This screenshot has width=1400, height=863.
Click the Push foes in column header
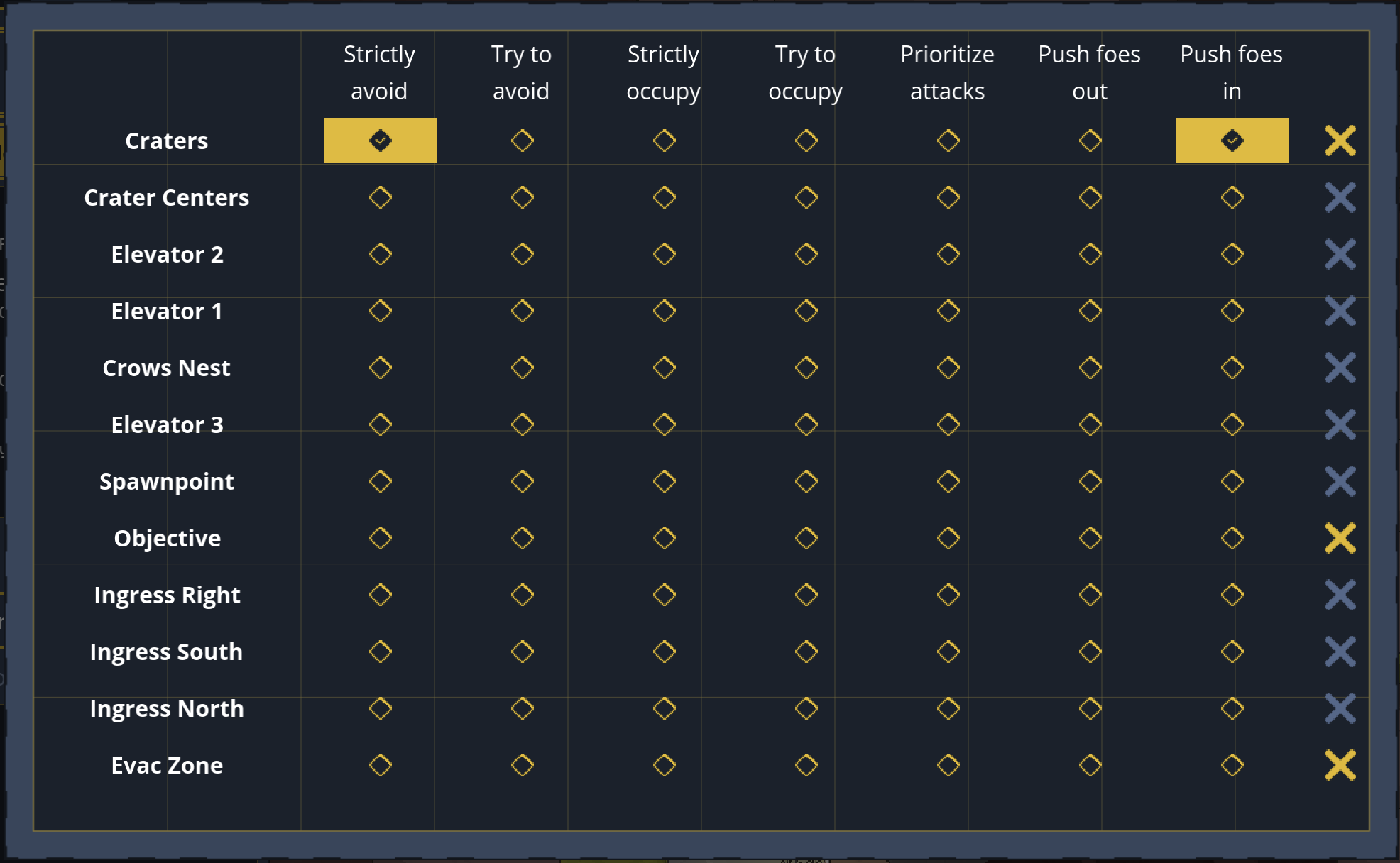pos(1231,72)
